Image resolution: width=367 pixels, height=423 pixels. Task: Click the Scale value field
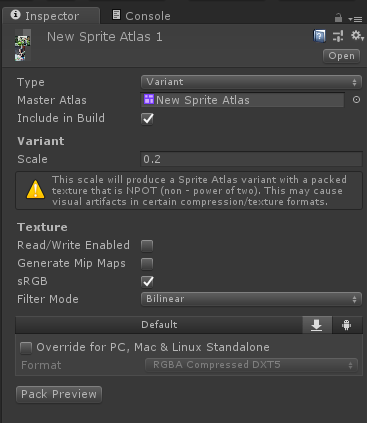(x=251, y=159)
